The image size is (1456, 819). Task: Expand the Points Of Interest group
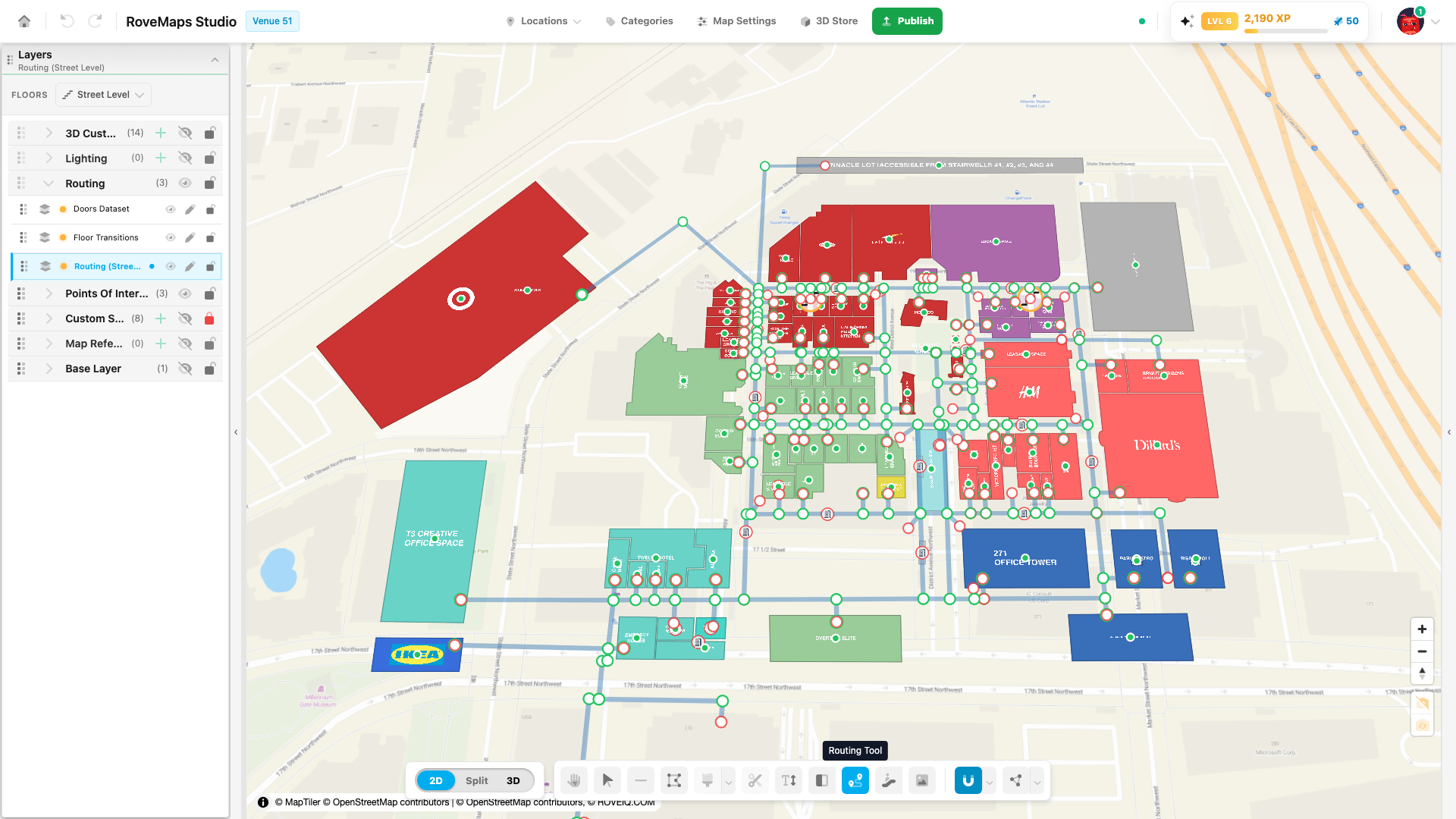pos(49,293)
